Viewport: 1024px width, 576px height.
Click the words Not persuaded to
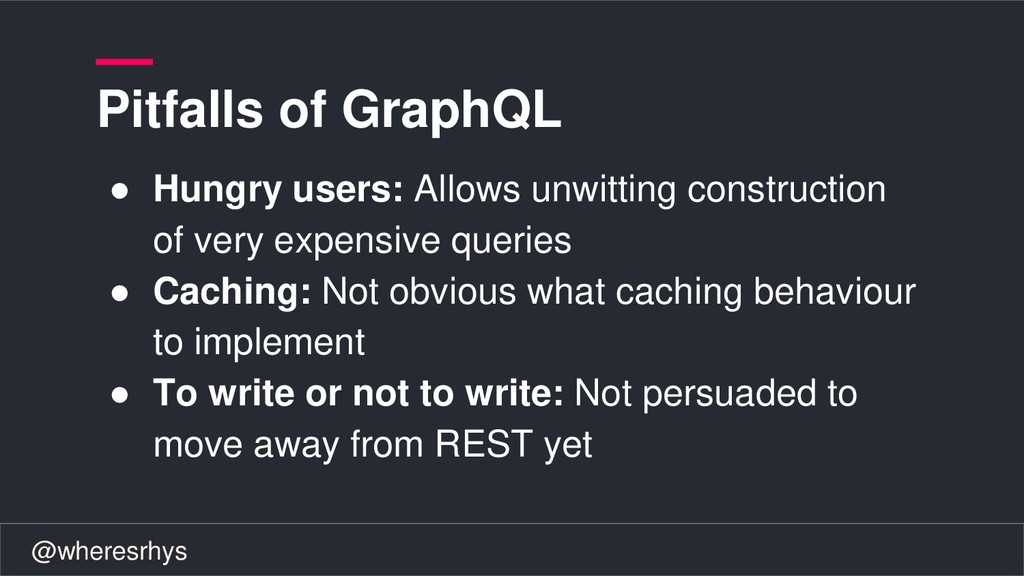click(x=716, y=394)
